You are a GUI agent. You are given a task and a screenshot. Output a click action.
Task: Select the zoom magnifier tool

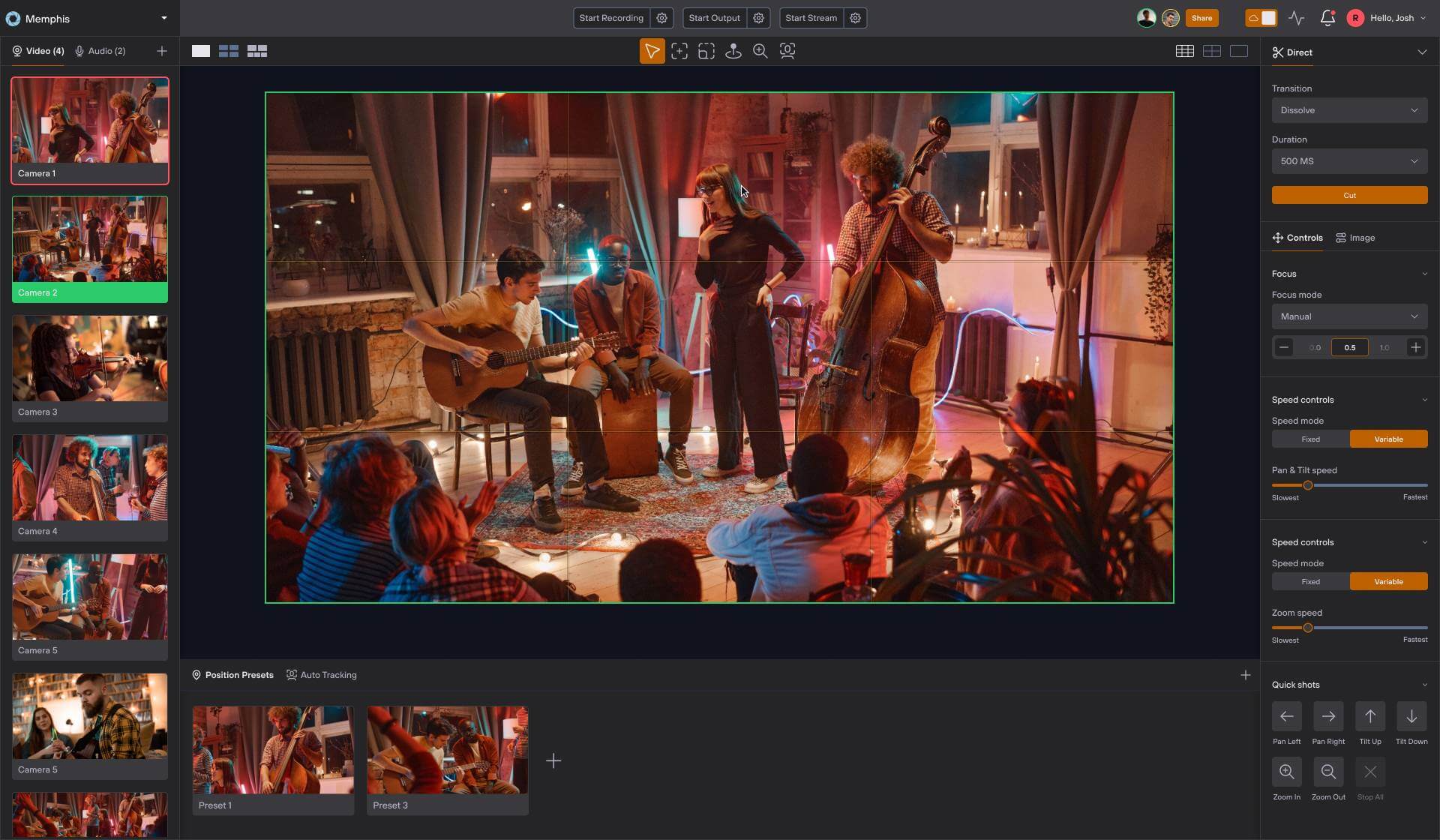click(x=760, y=51)
